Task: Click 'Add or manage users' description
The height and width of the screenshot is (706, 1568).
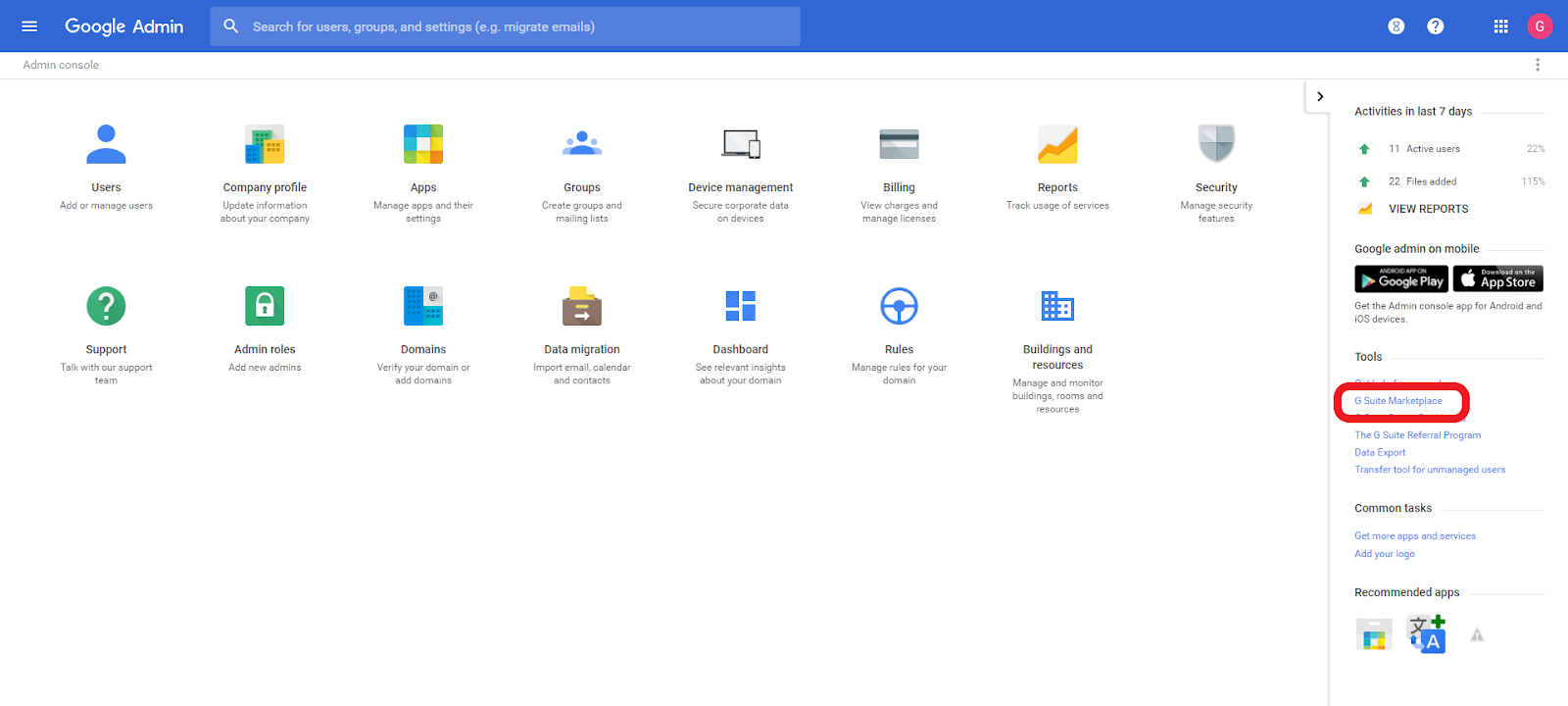Action: (106, 206)
